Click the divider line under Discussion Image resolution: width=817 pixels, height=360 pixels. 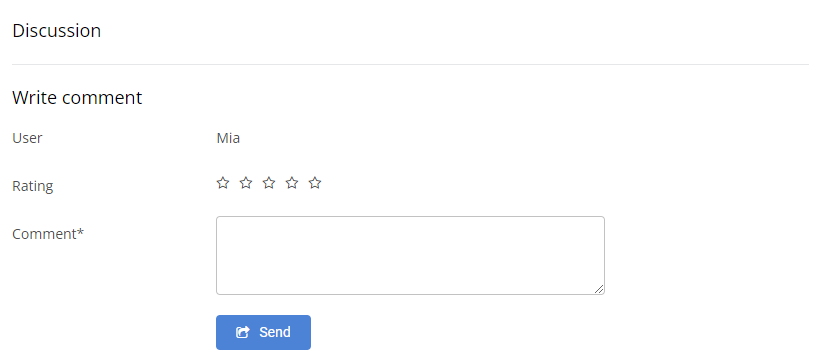[x=411, y=65]
